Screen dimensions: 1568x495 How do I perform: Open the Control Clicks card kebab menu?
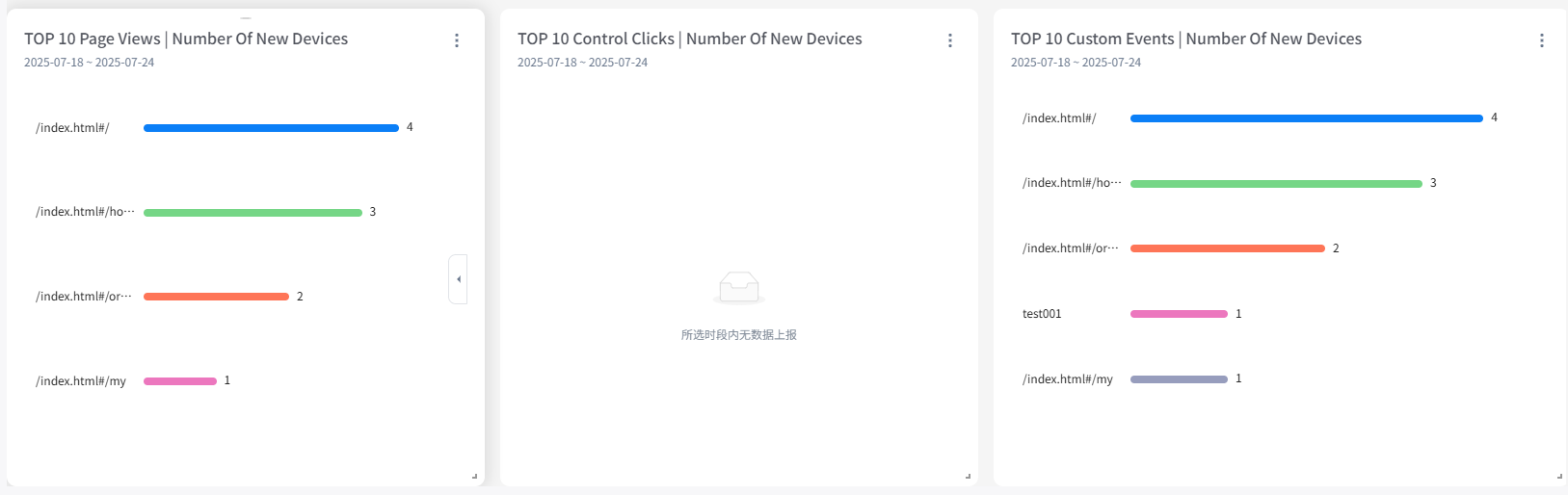[x=950, y=40]
